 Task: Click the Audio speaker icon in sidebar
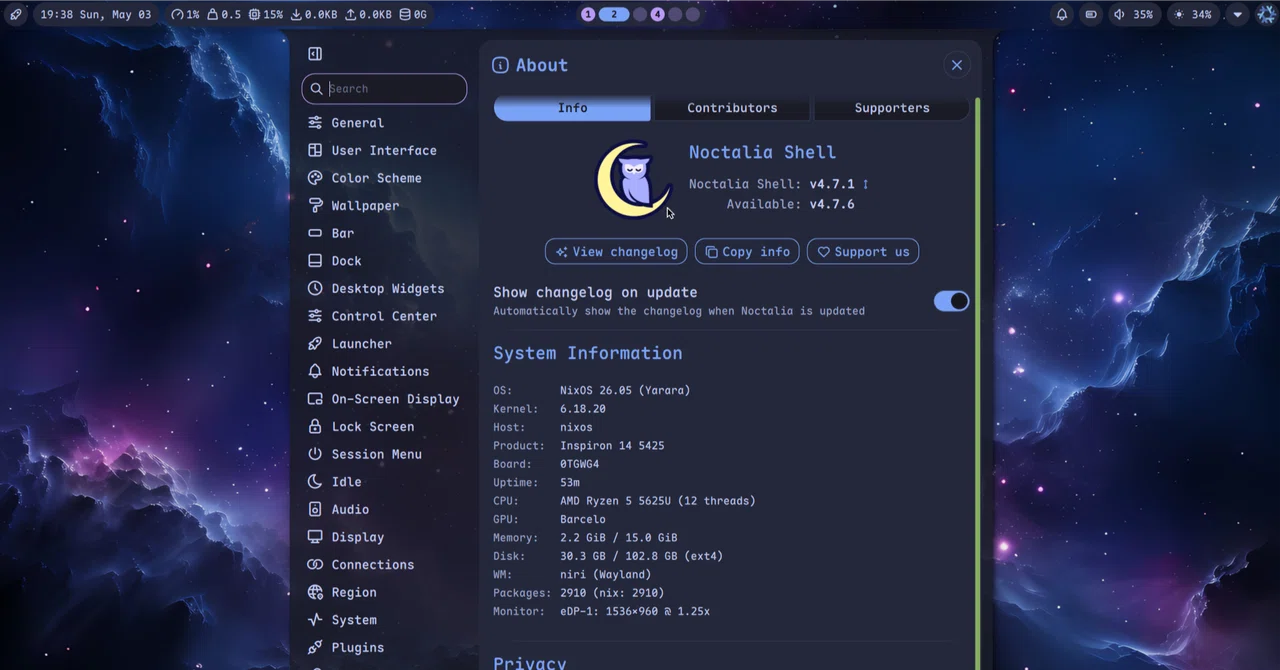(315, 509)
